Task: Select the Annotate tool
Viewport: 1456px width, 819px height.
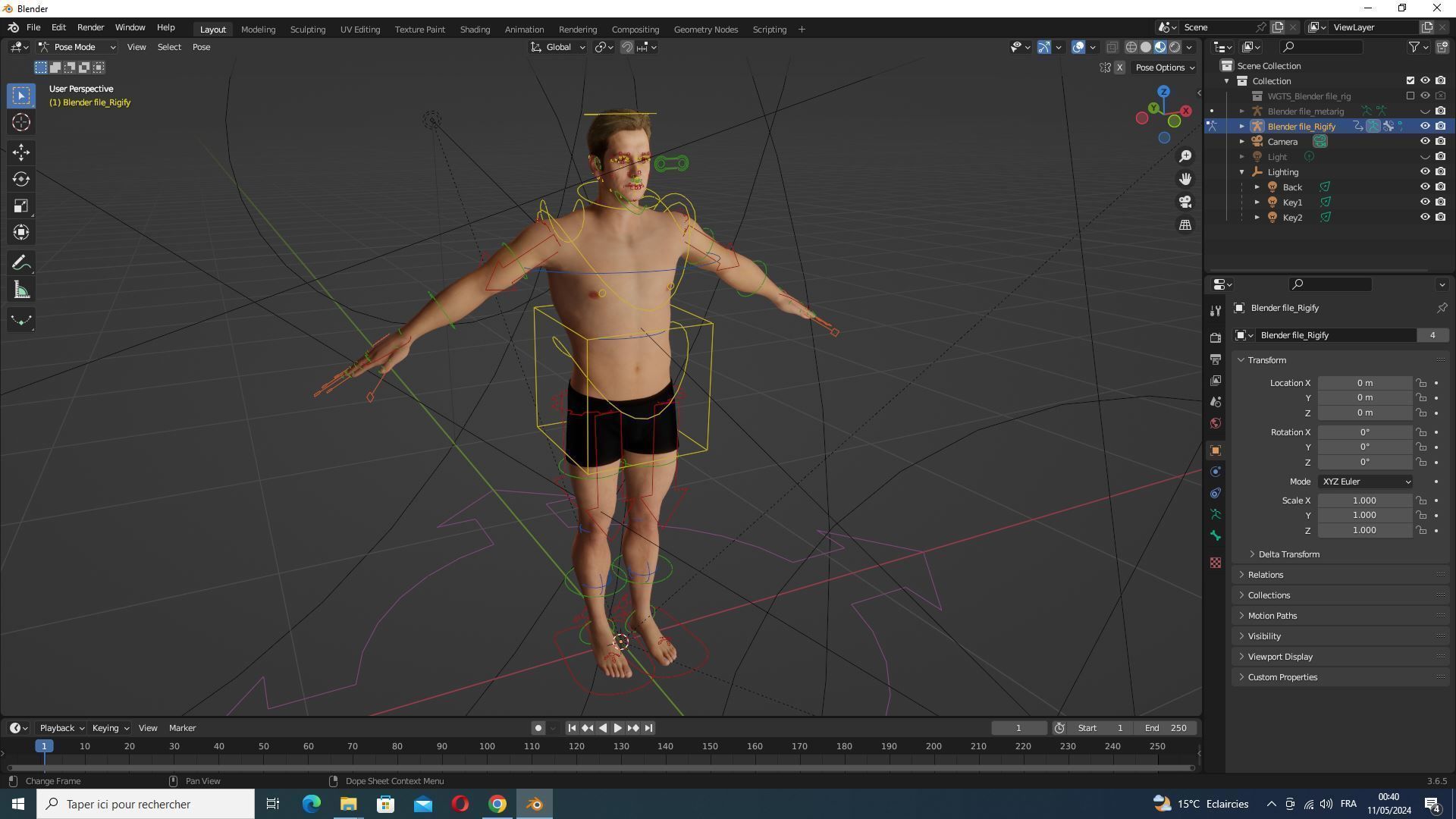Action: pos(21,263)
